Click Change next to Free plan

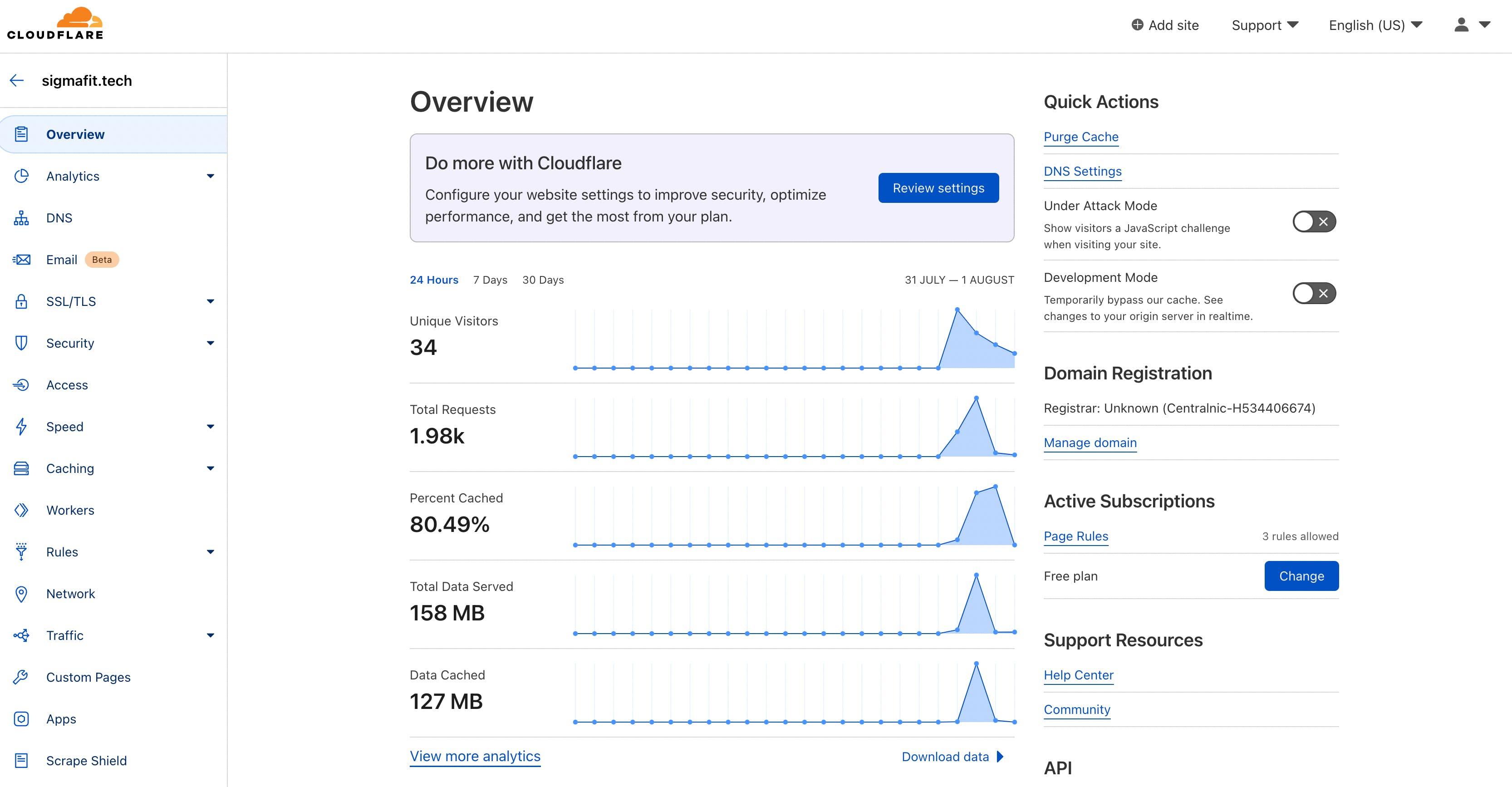pos(1301,575)
